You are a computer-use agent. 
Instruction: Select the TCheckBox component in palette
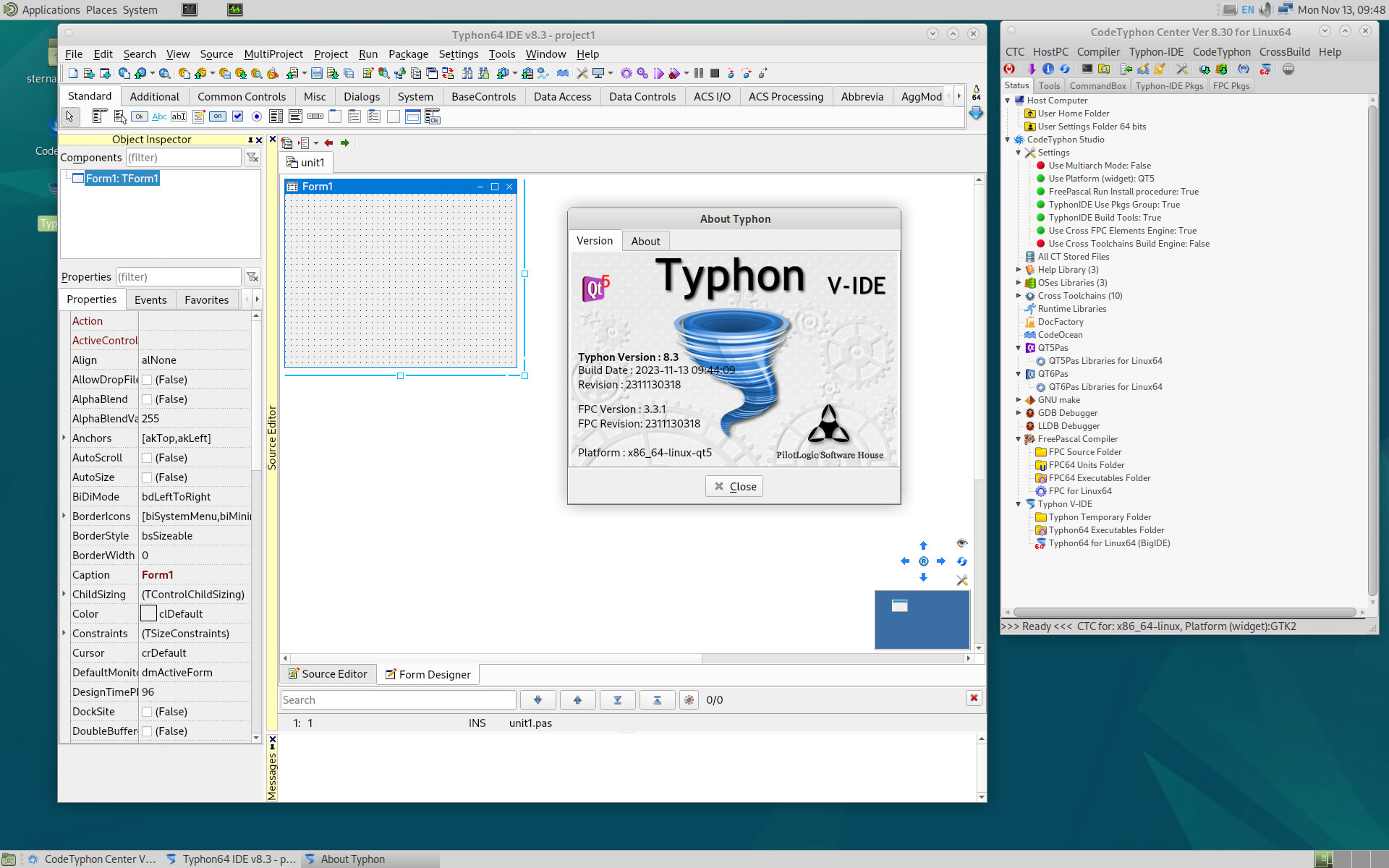(x=237, y=116)
